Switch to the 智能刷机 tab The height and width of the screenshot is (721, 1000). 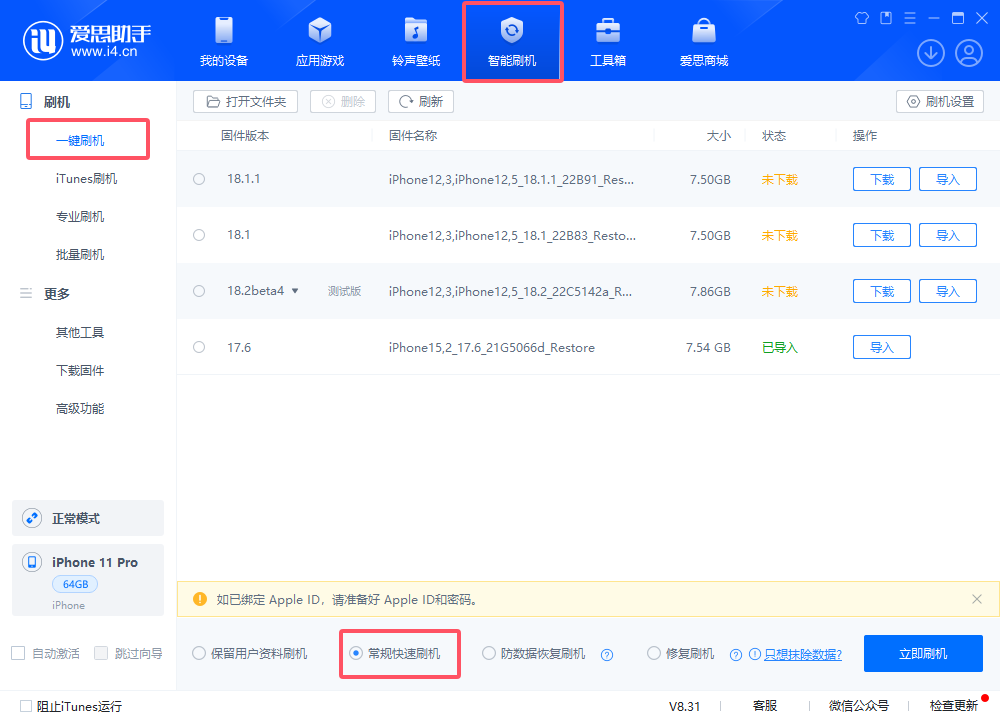tap(512, 42)
